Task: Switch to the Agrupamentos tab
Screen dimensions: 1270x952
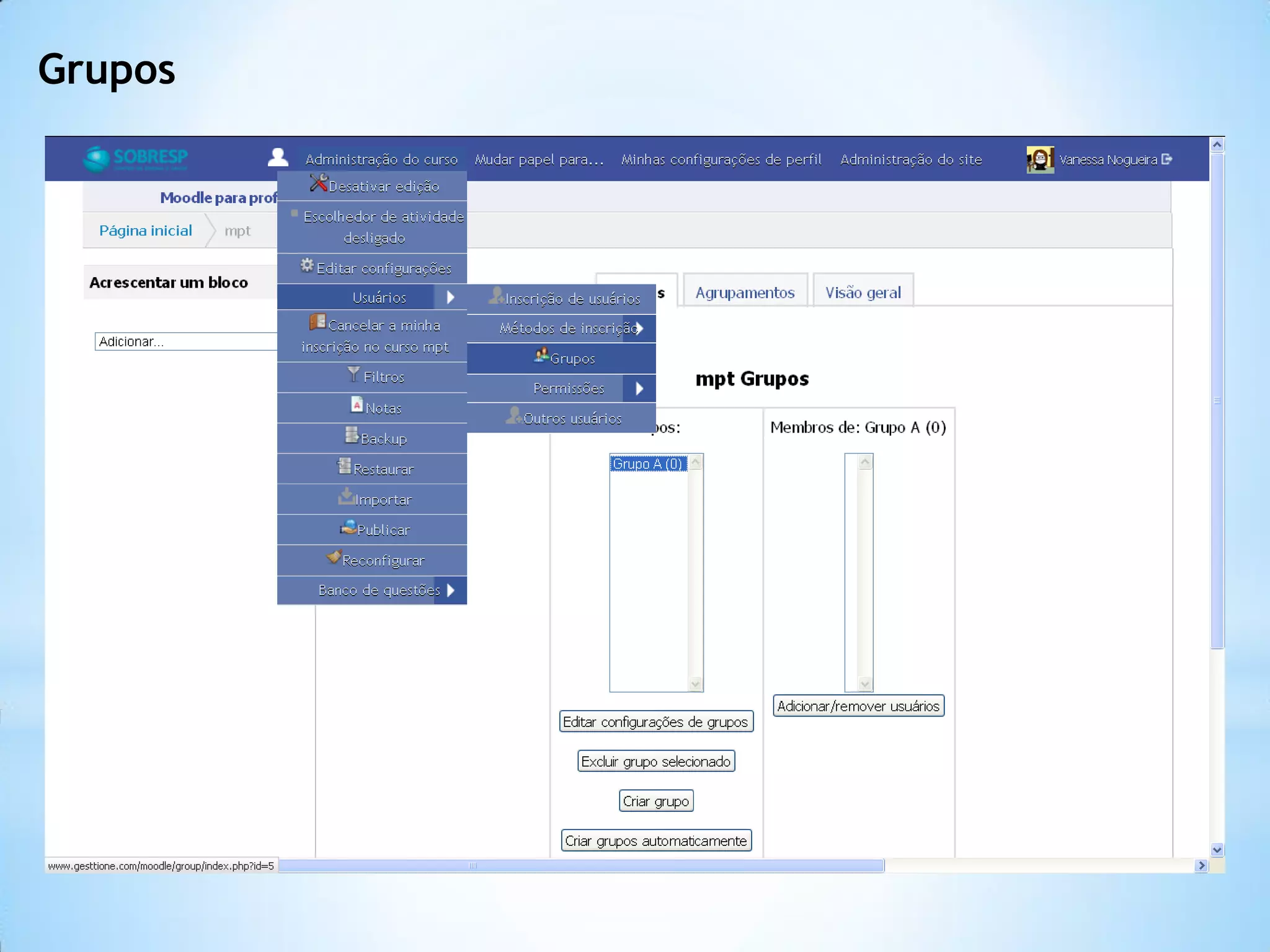Action: pos(745,293)
